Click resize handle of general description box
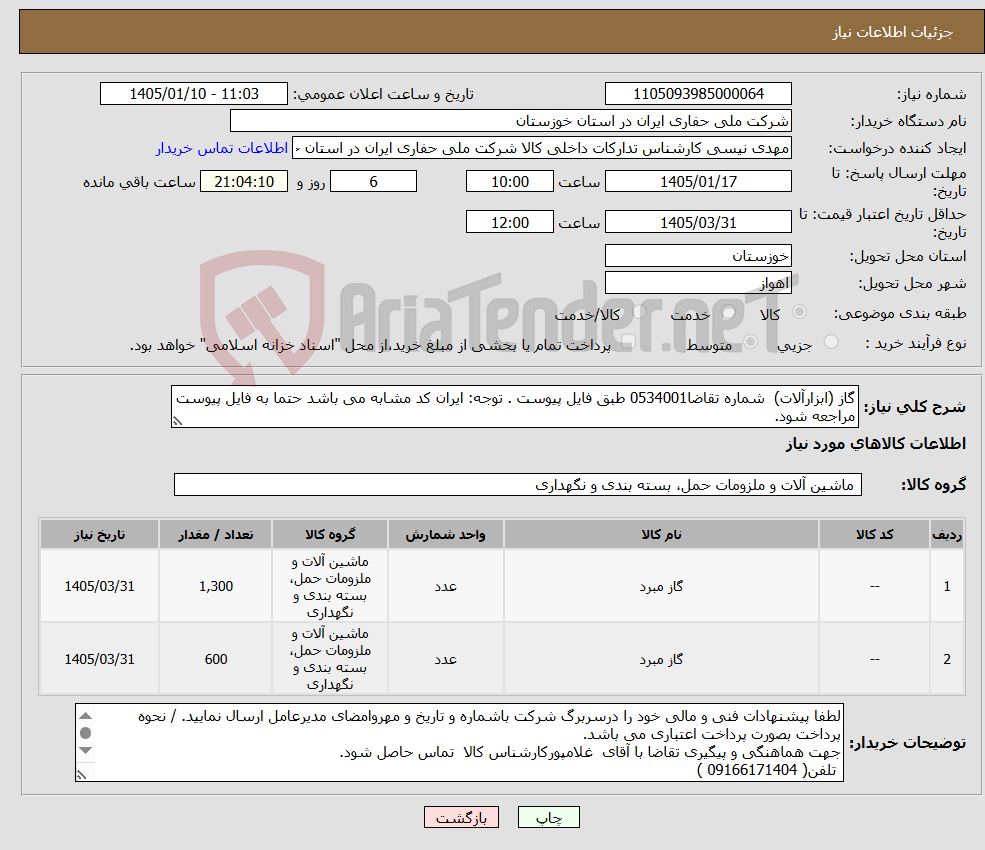This screenshot has height=850, width=985. tap(178, 421)
